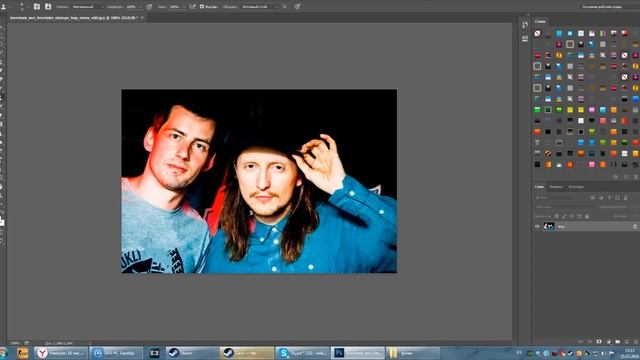
Task: Lock all padlock icon in the Layers lock row
Action: [x=587, y=216]
